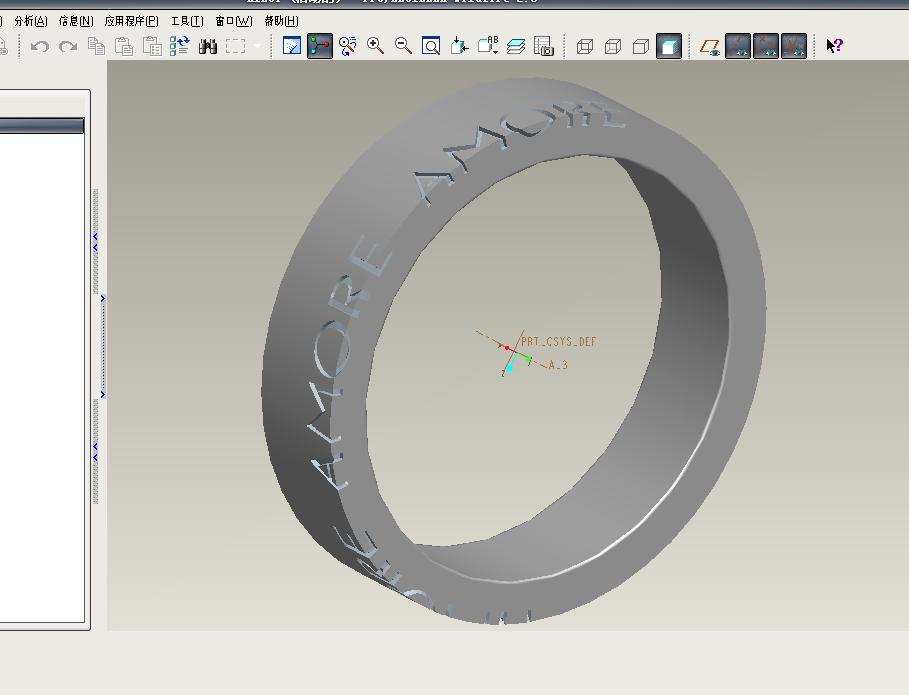Open the Reorient view tool
This screenshot has height=695, width=909.
459,46
